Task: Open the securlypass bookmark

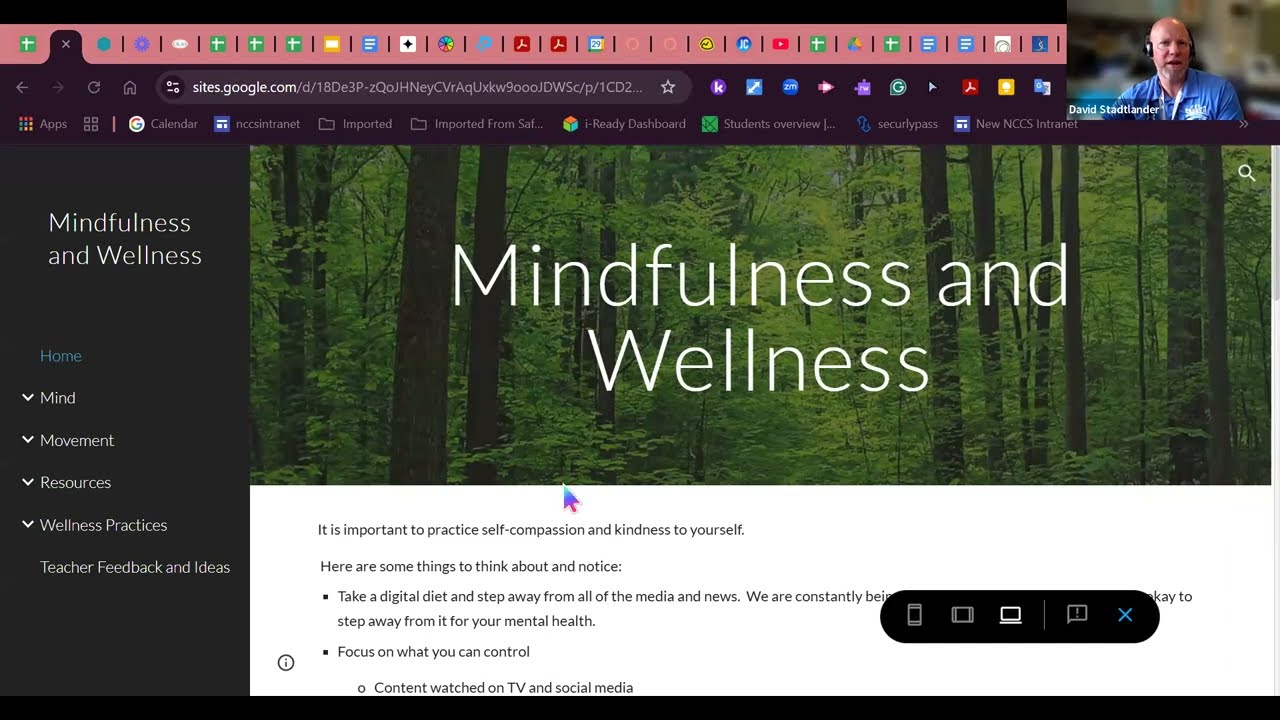Action: tap(897, 124)
